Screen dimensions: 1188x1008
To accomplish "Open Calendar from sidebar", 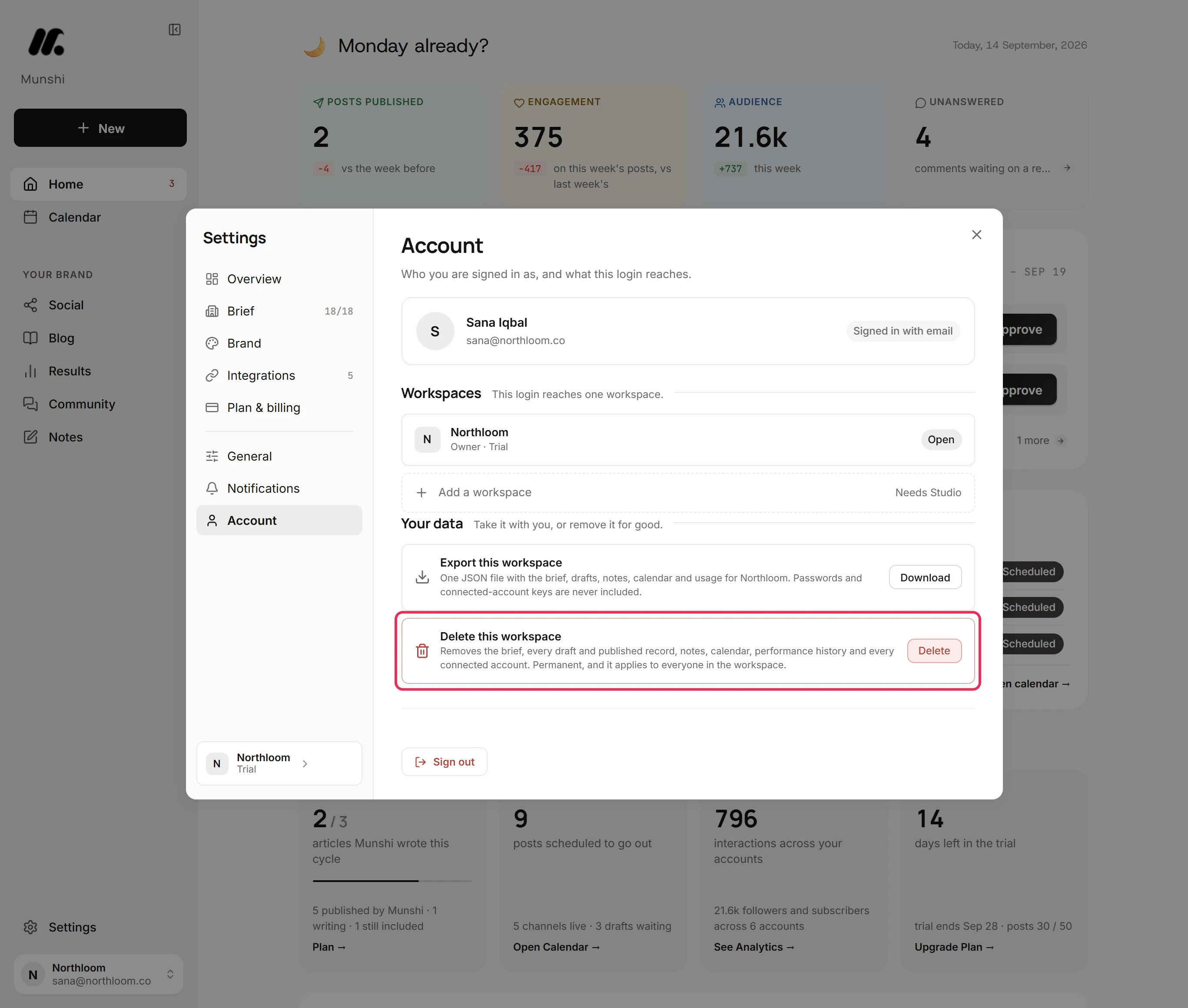I will click(98, 217).
